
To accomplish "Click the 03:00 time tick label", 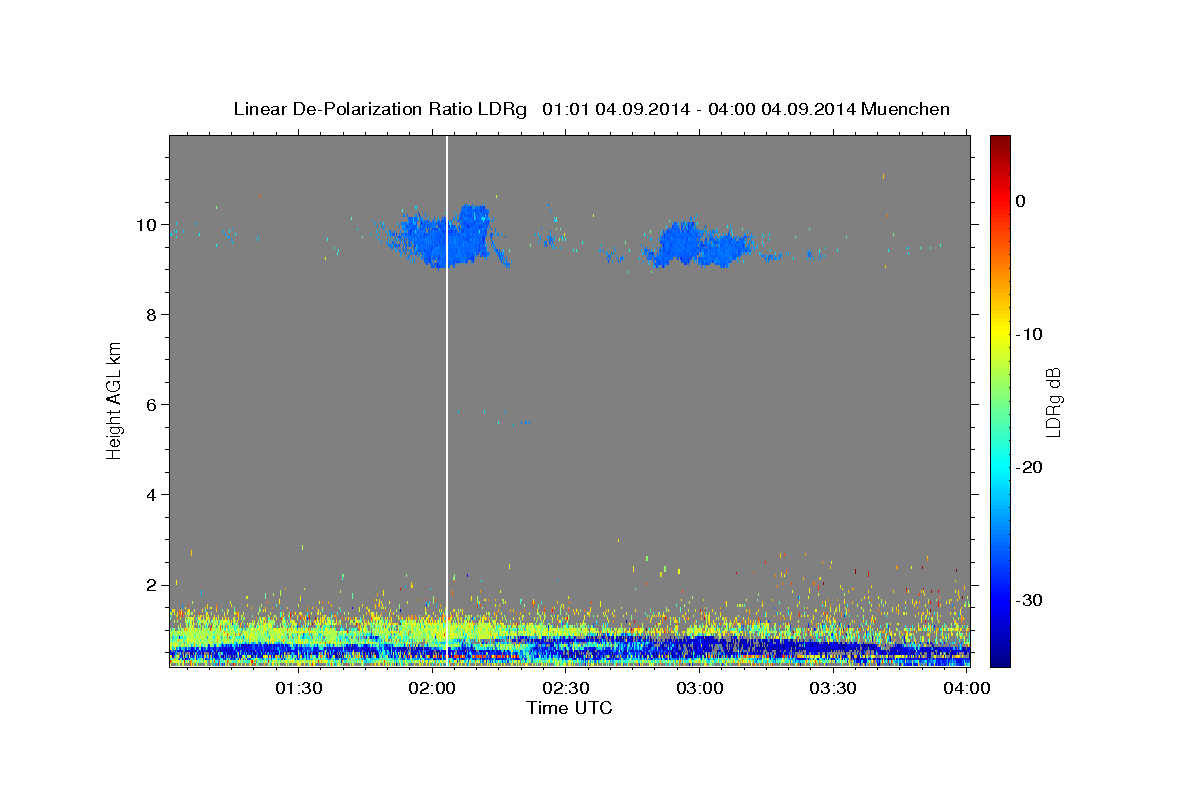I will coord(700,688).
